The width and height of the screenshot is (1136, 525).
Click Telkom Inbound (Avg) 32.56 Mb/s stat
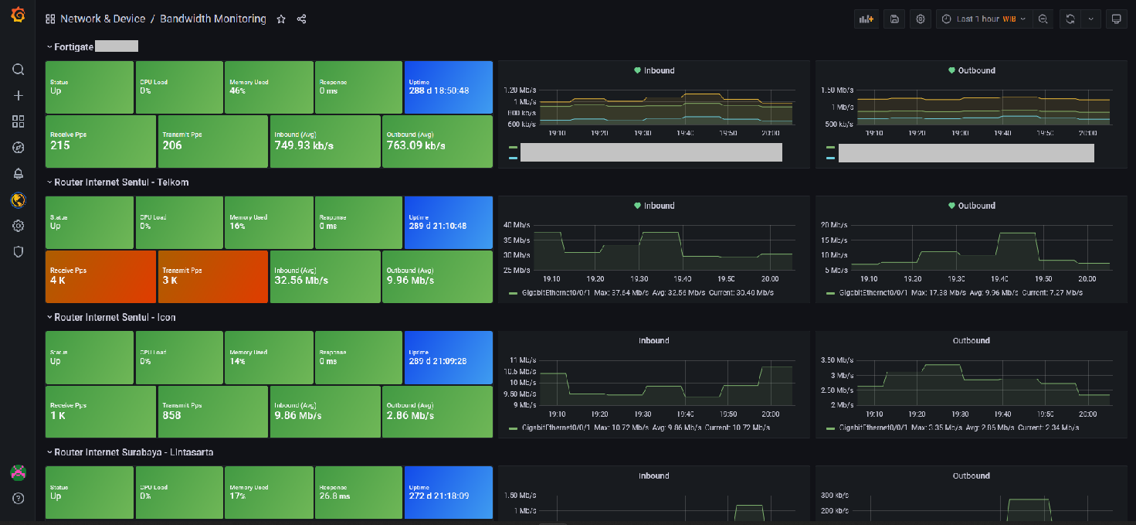pyautogui.click(x=325, y=277)
